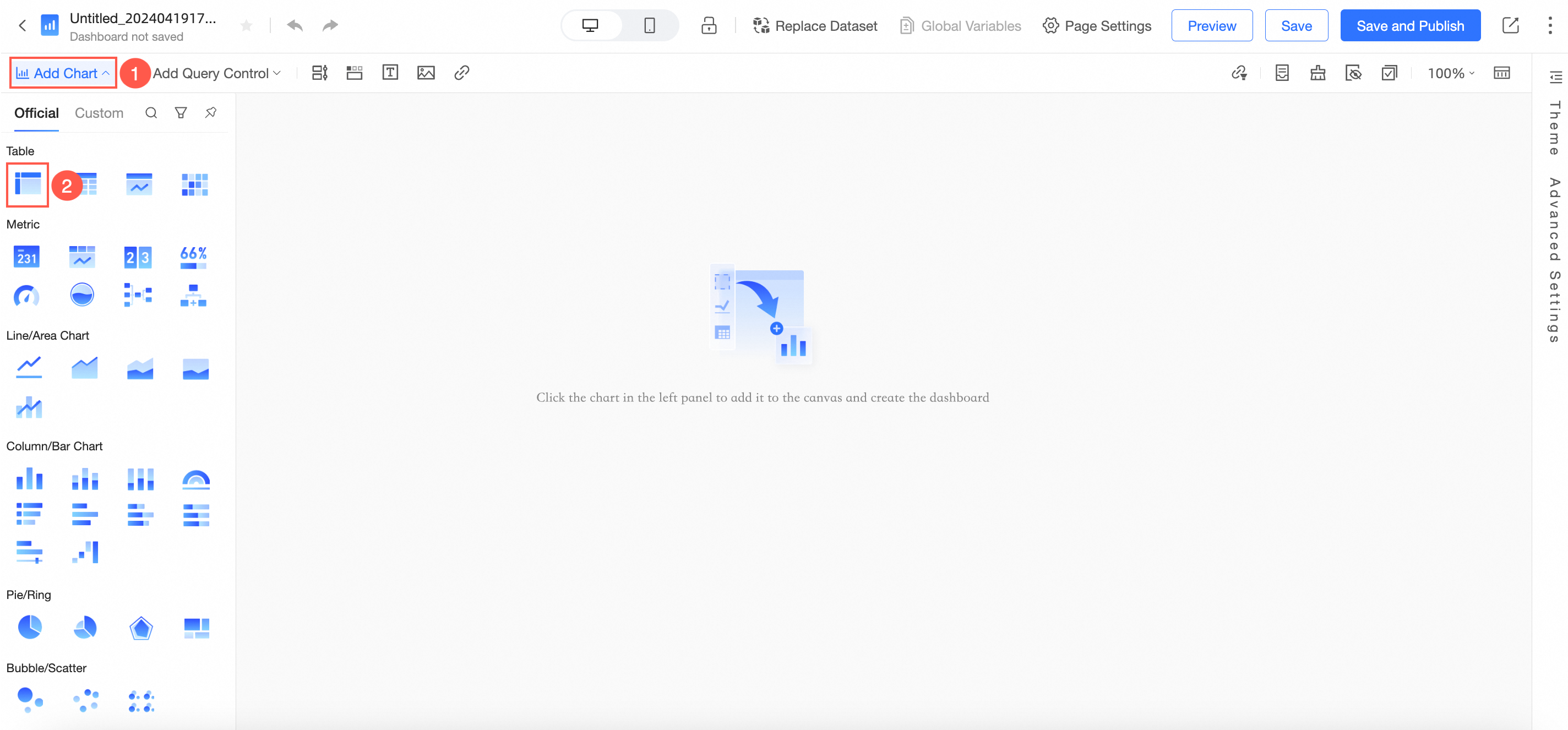This screenshot has height=730, width=1568.
Task: Switch to mobile layout view
Action: coord(649,25)
